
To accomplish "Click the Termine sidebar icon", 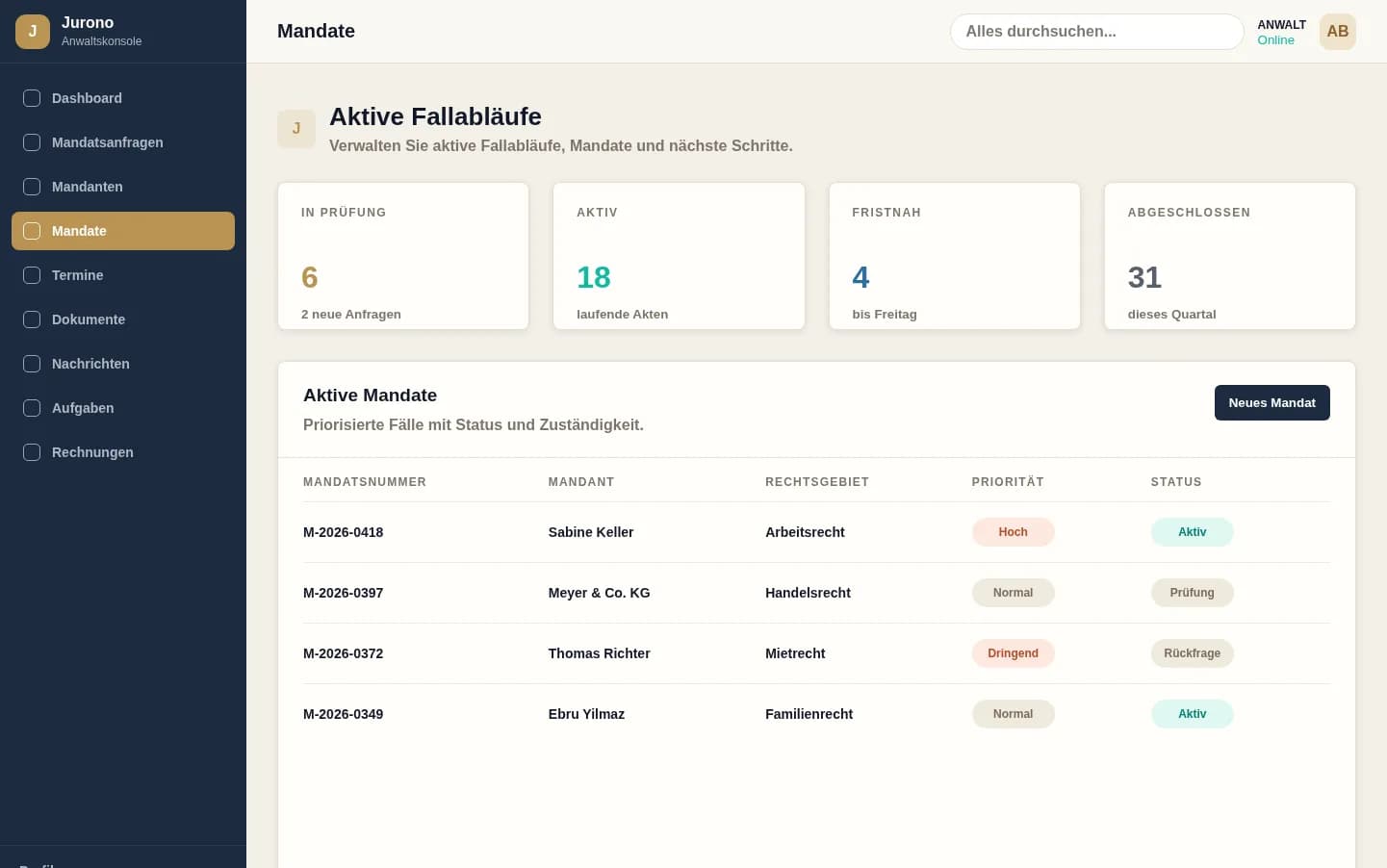I will 32,275.
